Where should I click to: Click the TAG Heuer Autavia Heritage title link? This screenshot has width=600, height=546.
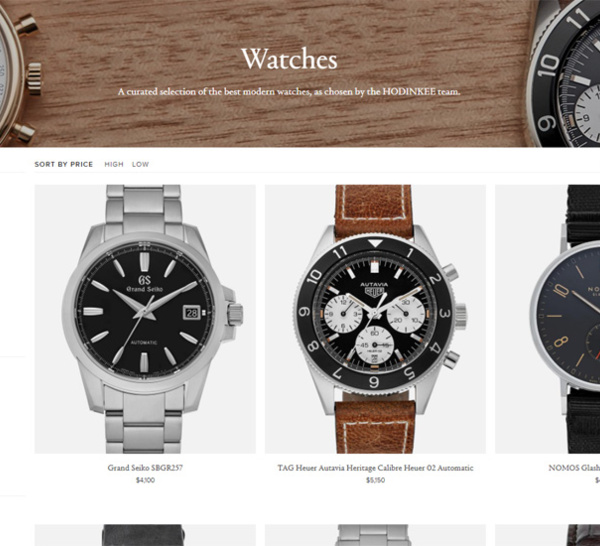pyautogui.click(x=375, y=468)
